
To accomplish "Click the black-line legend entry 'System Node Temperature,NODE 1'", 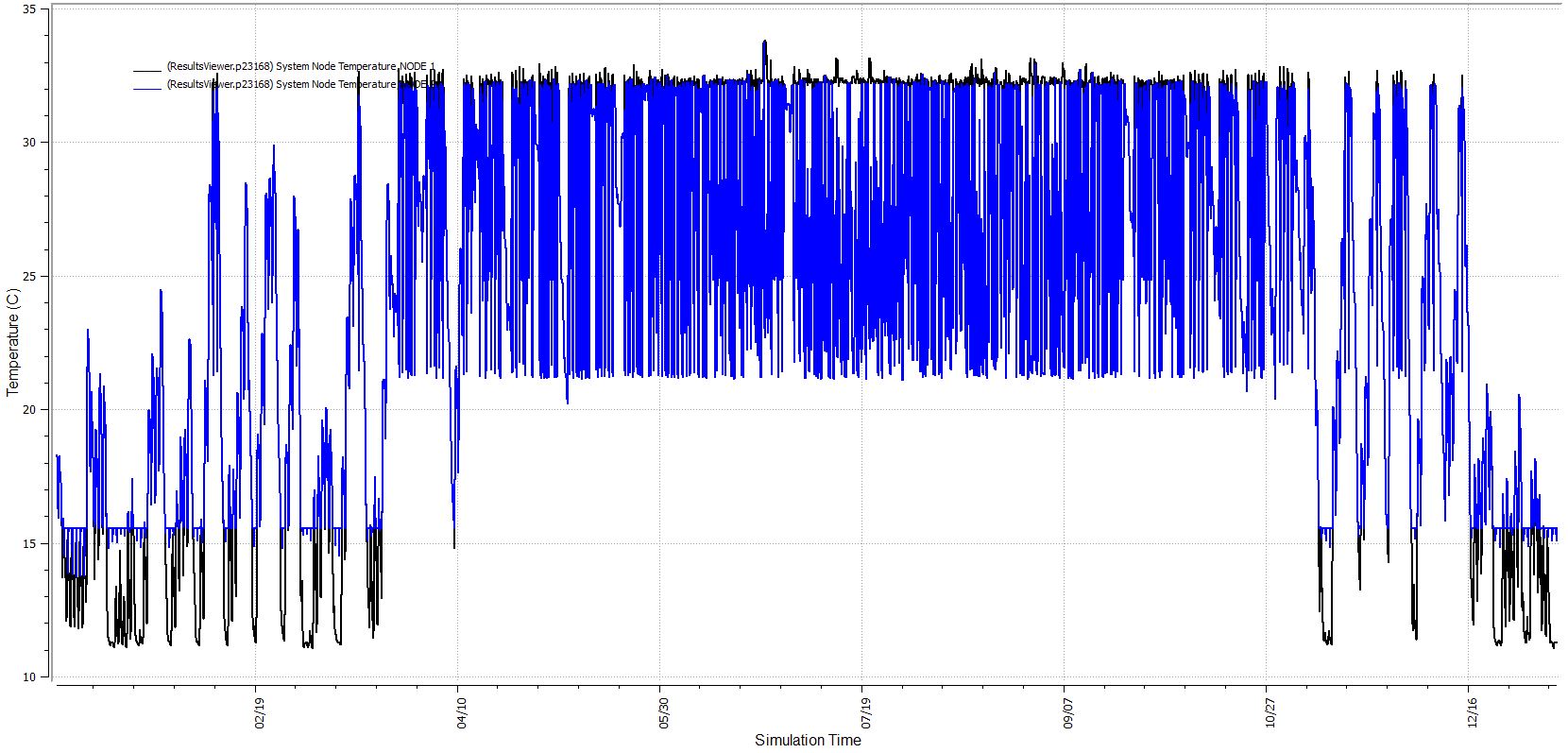I will [300, 67].
